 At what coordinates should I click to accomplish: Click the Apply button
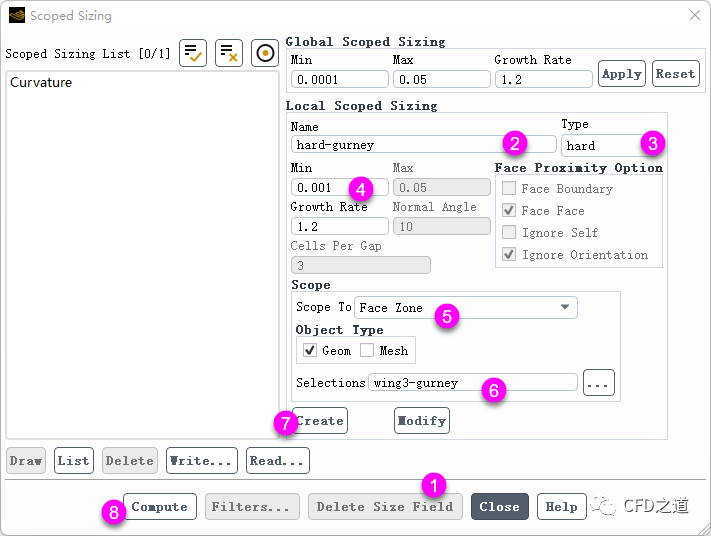622,73
